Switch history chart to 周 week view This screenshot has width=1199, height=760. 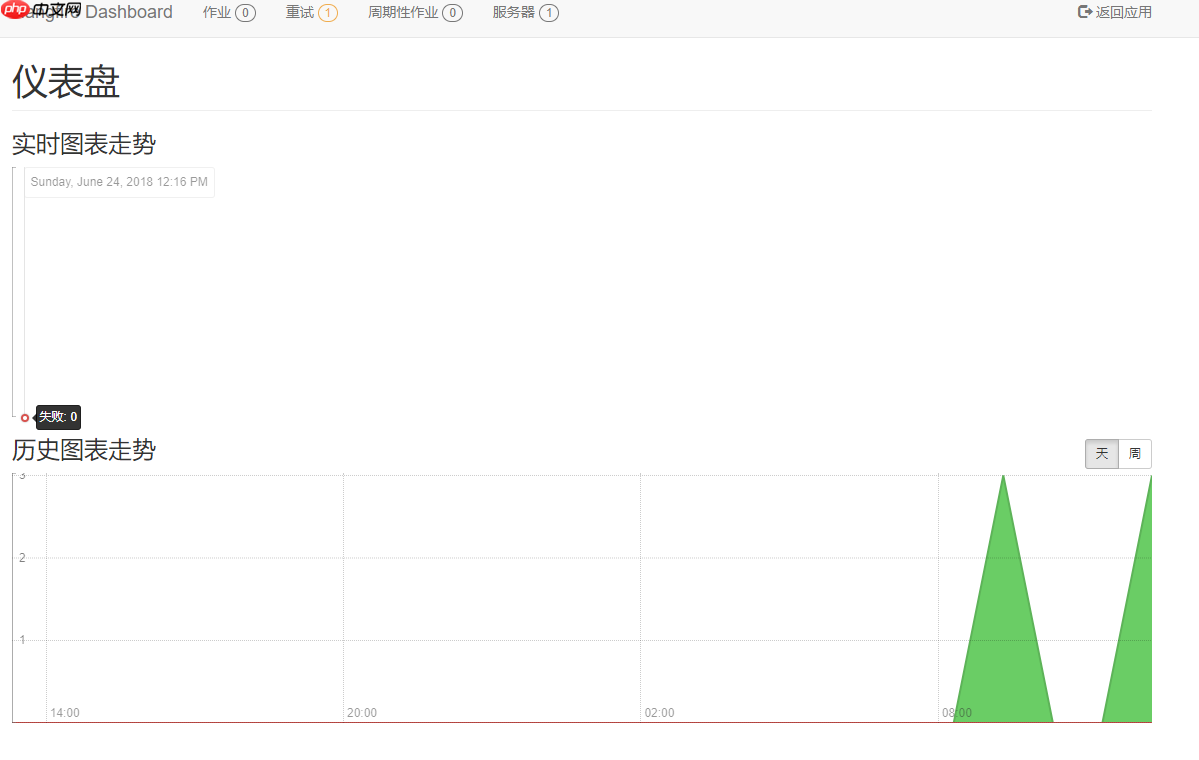coord(1135,454)
